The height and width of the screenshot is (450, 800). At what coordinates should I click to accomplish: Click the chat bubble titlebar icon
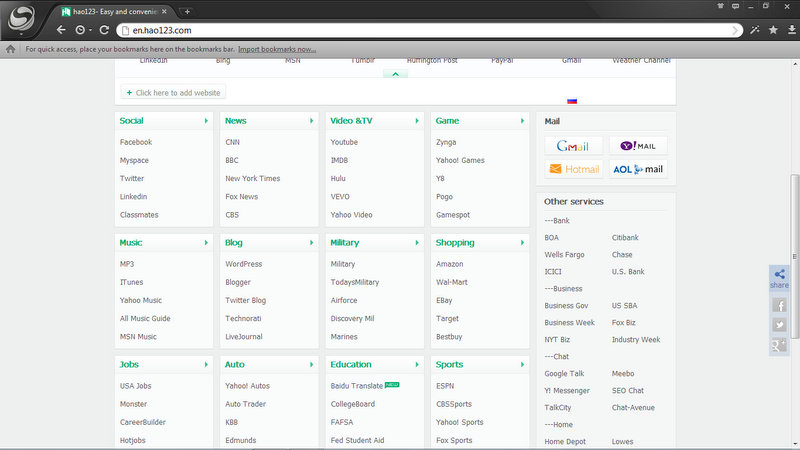(735, 6)
